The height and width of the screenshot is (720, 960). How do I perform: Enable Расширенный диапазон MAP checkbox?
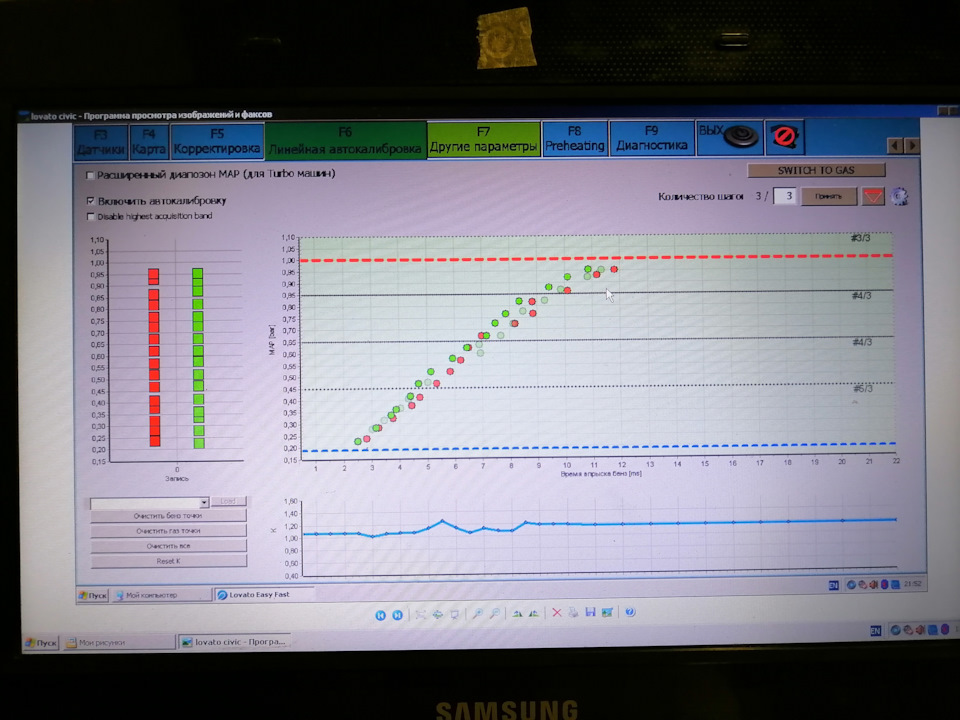pos(91,176)
